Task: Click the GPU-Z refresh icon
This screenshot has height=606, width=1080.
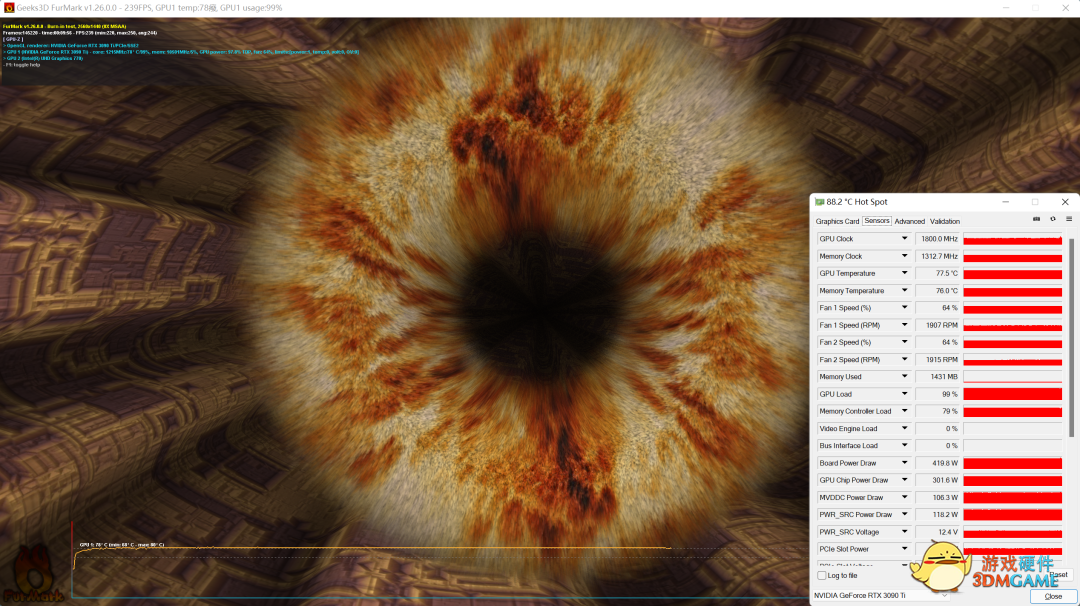Action: [1052, 219]
